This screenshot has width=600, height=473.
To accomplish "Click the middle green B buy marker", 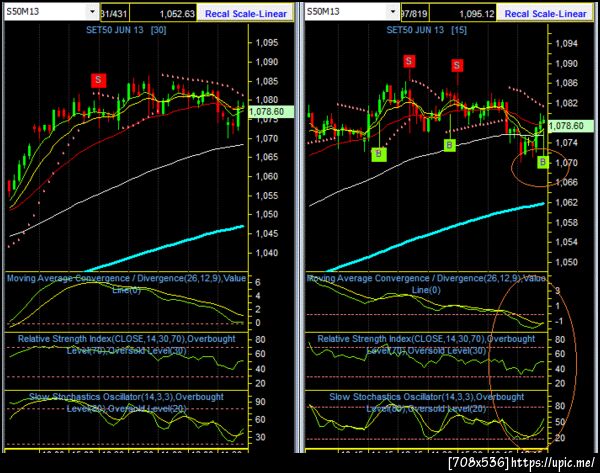I will coord(450,145).
